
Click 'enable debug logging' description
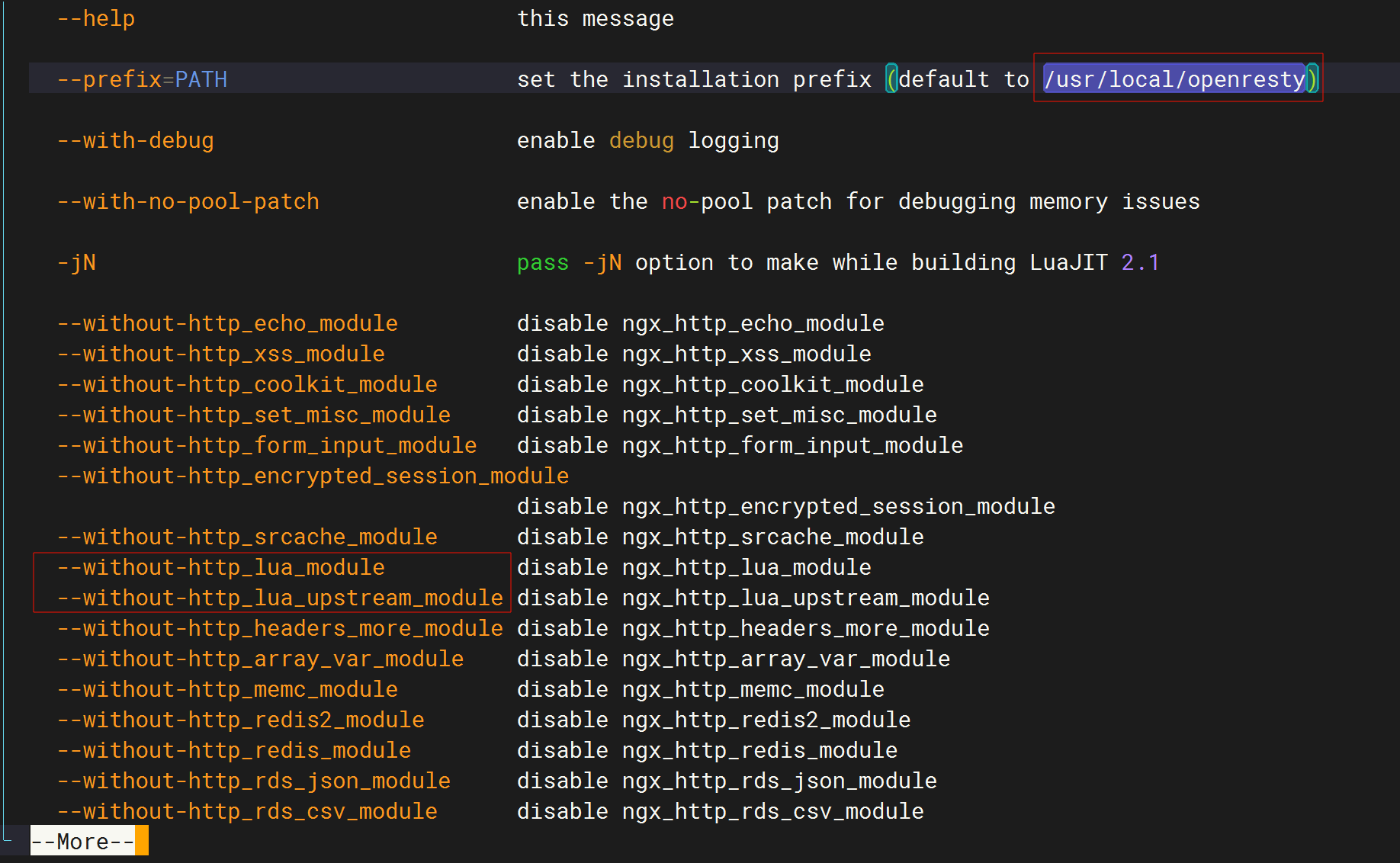click(x=648, y=140)
